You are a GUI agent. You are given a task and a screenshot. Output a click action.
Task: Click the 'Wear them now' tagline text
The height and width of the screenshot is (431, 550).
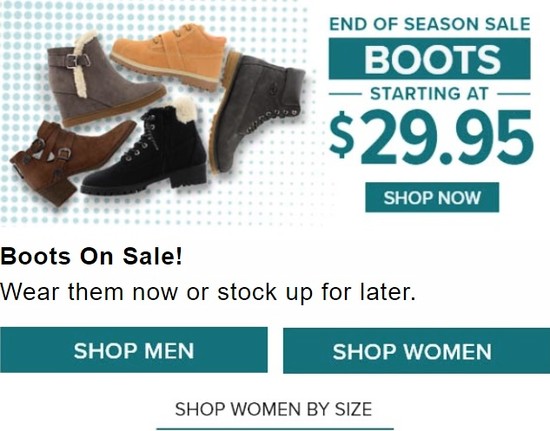[208, 292]
